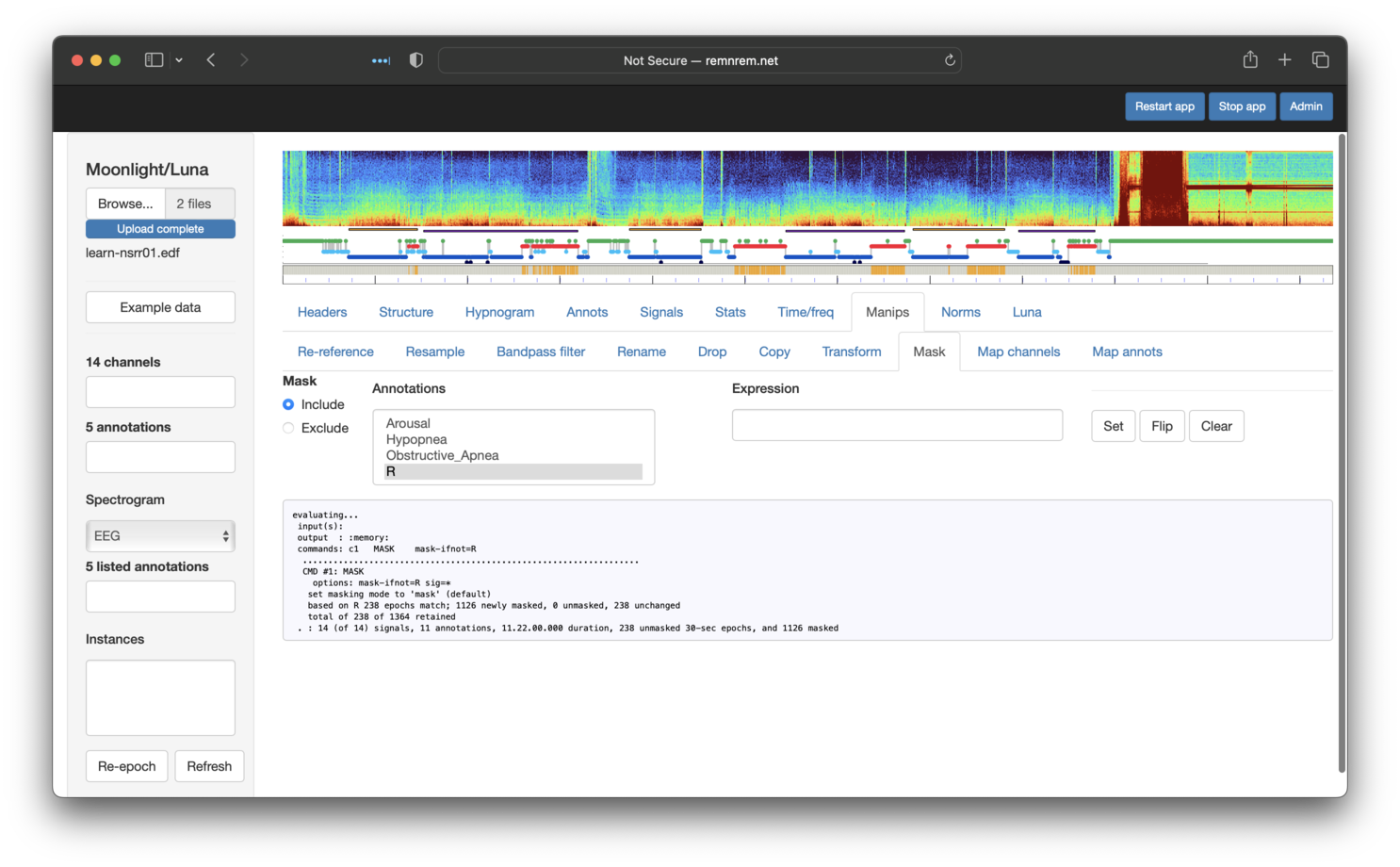The height and width of the screenshot is (867, 1400).
Task: Click the three-dots extension icon
Action: click(381, 60)
